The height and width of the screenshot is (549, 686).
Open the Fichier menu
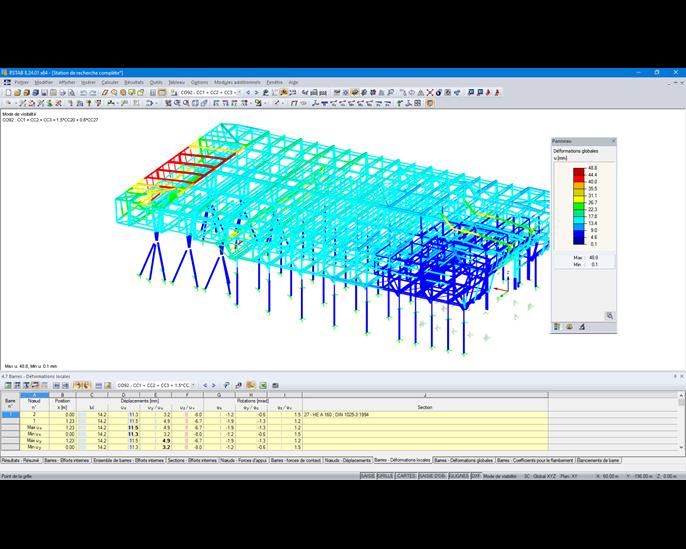pos(21,82)
